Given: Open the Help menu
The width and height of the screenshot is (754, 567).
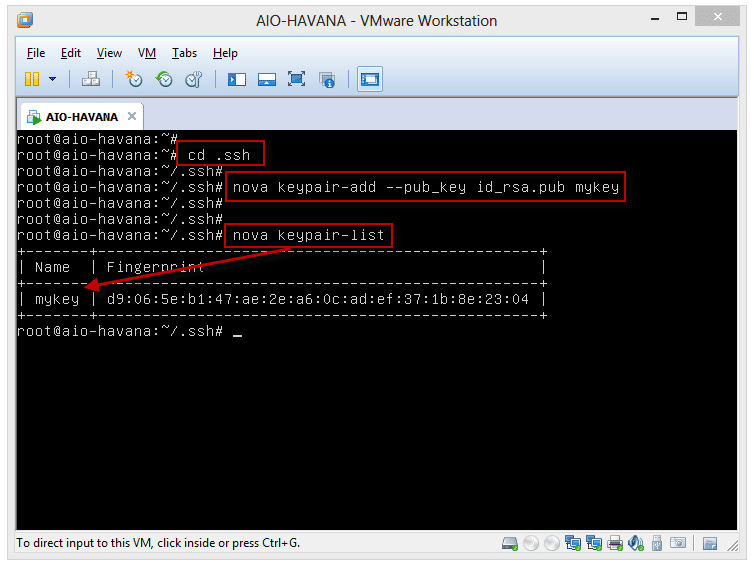Looking at the screenshot, I should pos(225,53).
